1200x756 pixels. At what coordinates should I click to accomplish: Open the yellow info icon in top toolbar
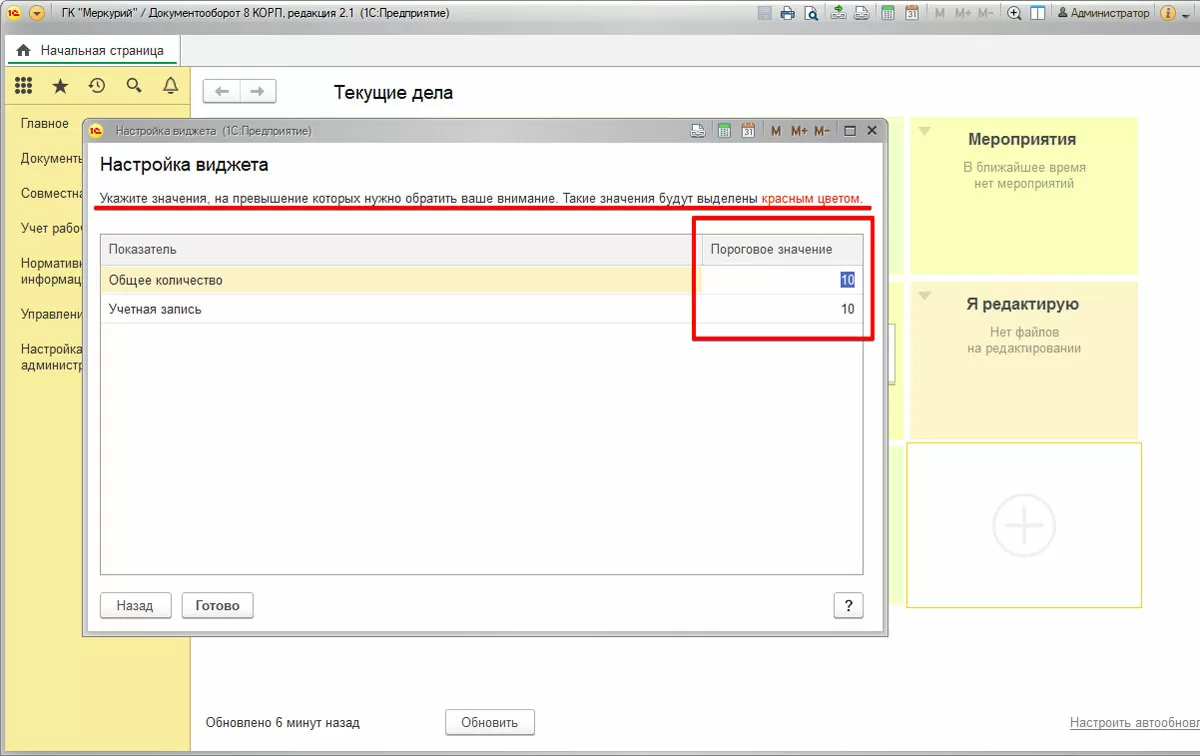pyautogui.click(x=1166, y=14)
